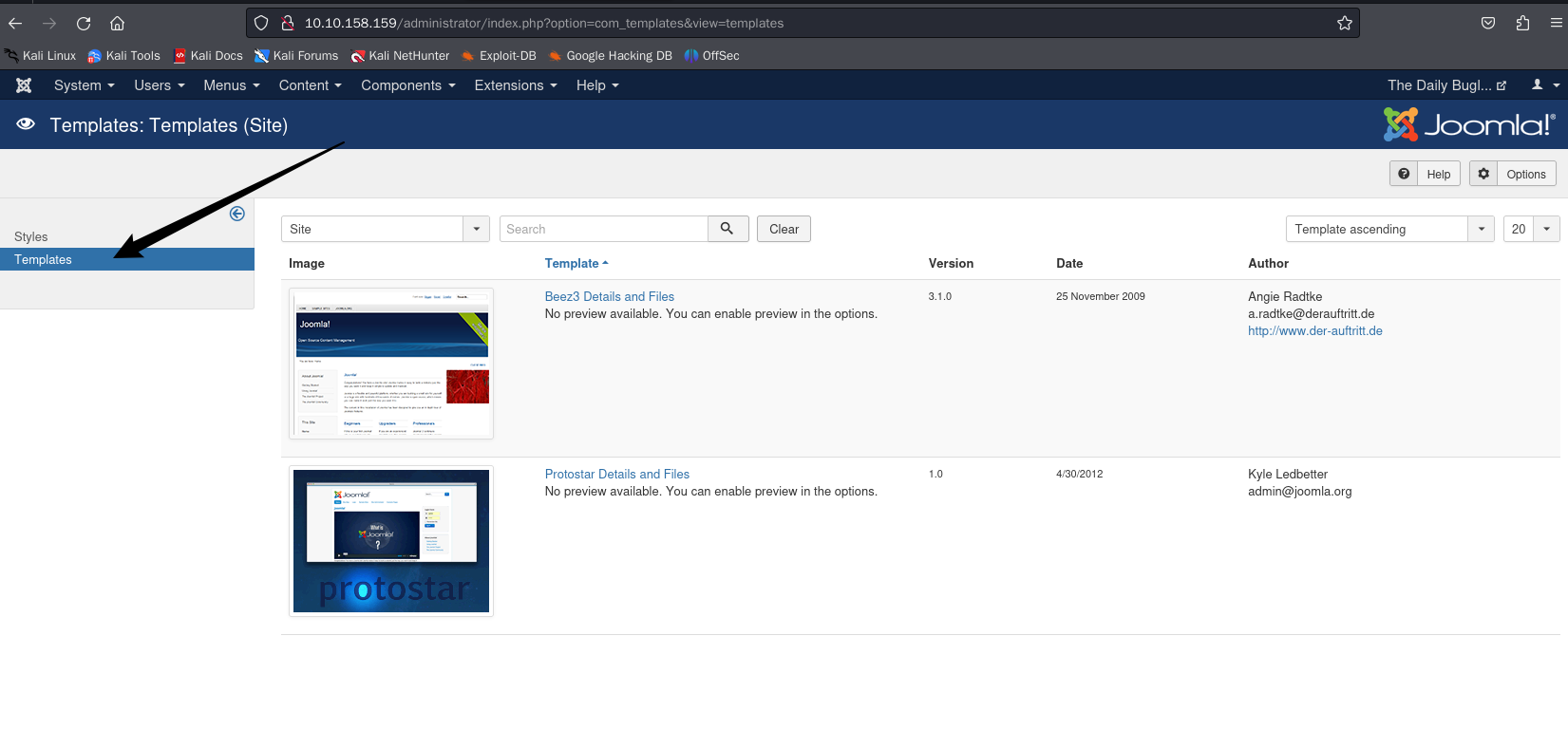Click the Beez3 template thumbnail
The width and height of the screenshot is (1568, 730).
[x=391, y=364]
